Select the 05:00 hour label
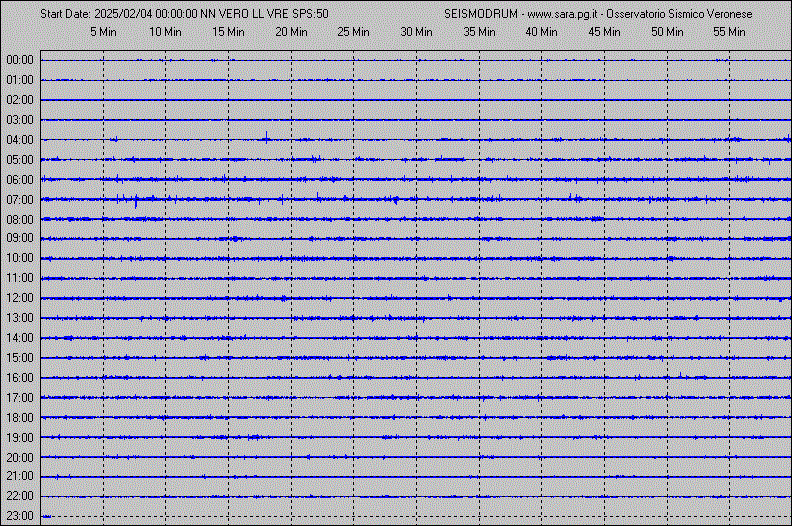792x526 pixels. point(20,160)
